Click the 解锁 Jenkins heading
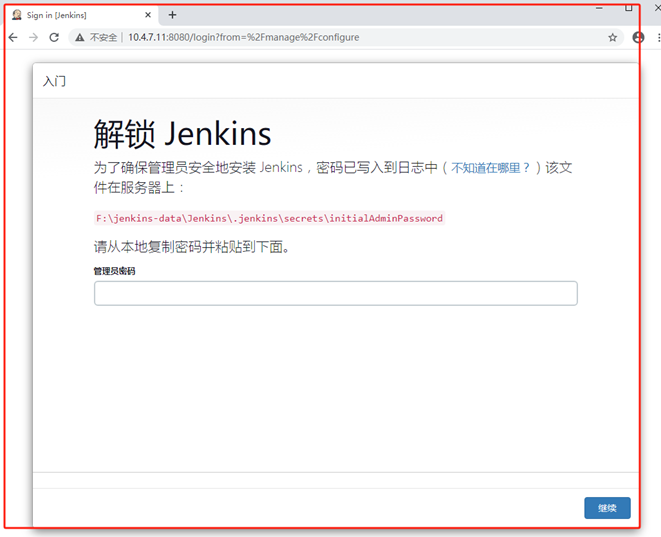 coord(182,134)
